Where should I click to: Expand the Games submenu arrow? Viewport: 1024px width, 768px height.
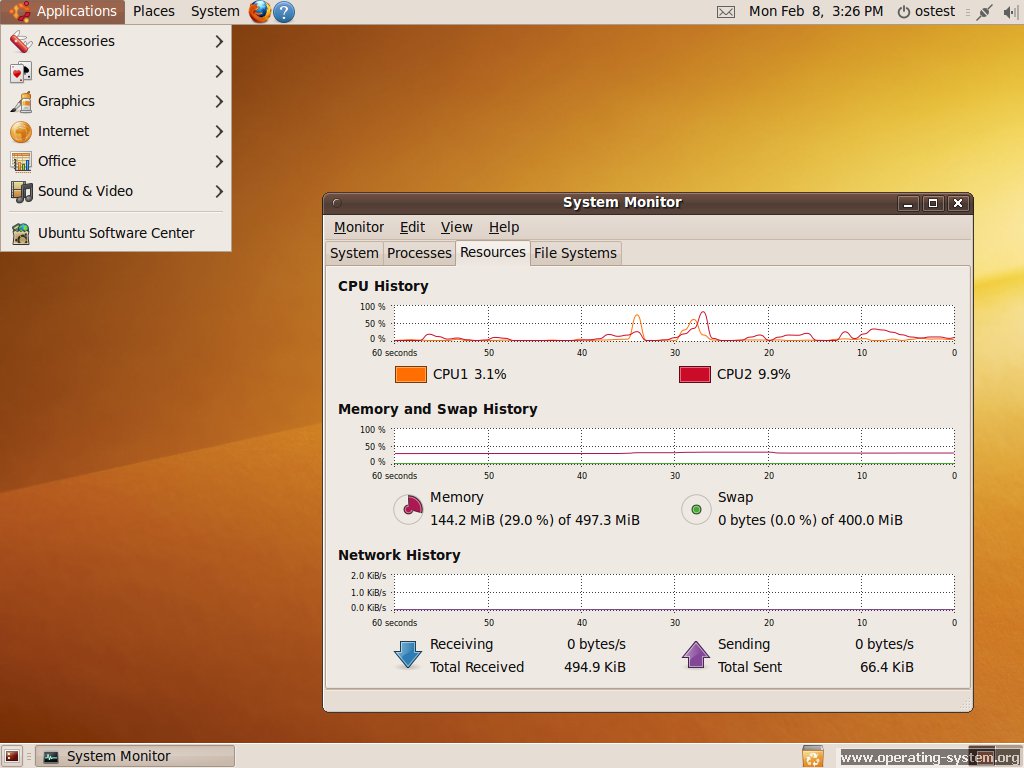click(x=219, y=71)
